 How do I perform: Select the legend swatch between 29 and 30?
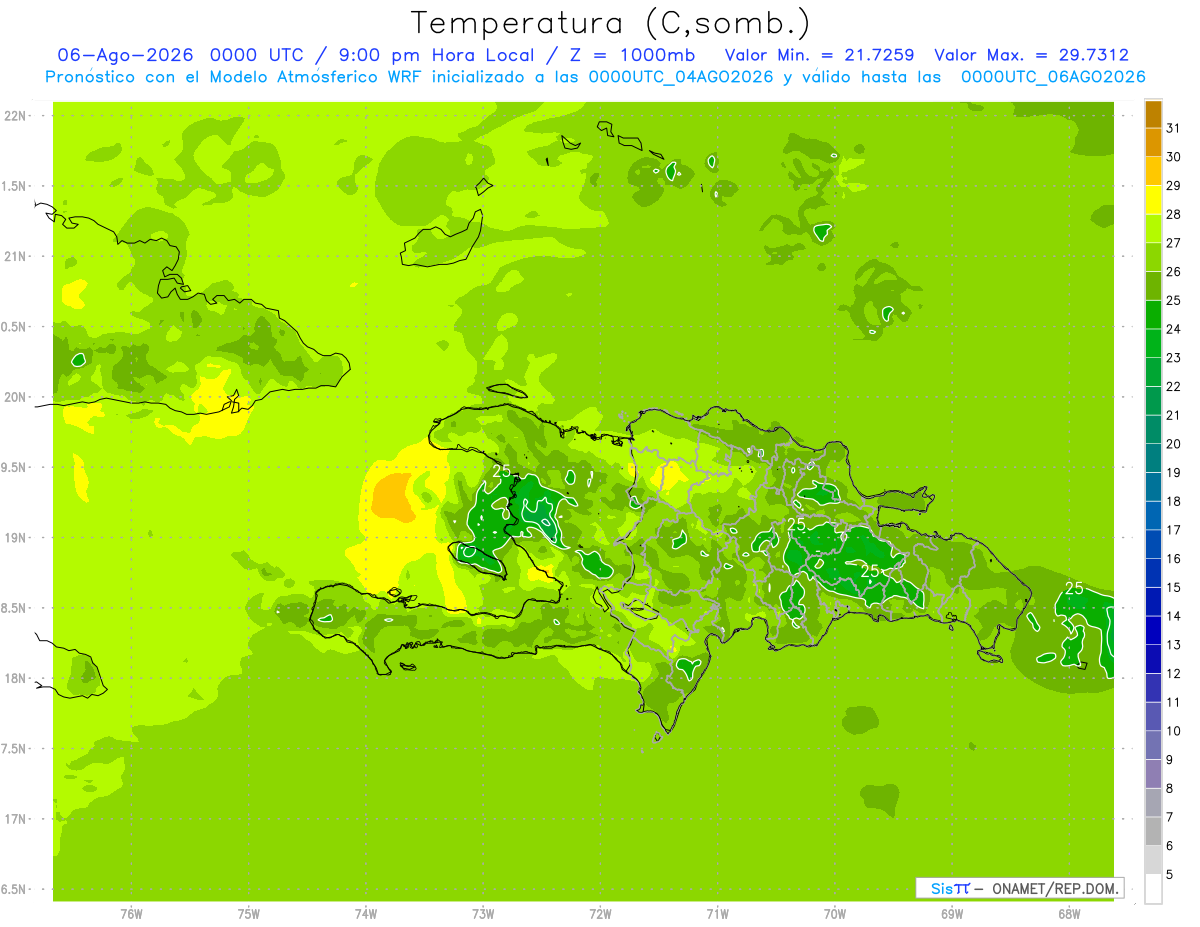(1153, 171)
